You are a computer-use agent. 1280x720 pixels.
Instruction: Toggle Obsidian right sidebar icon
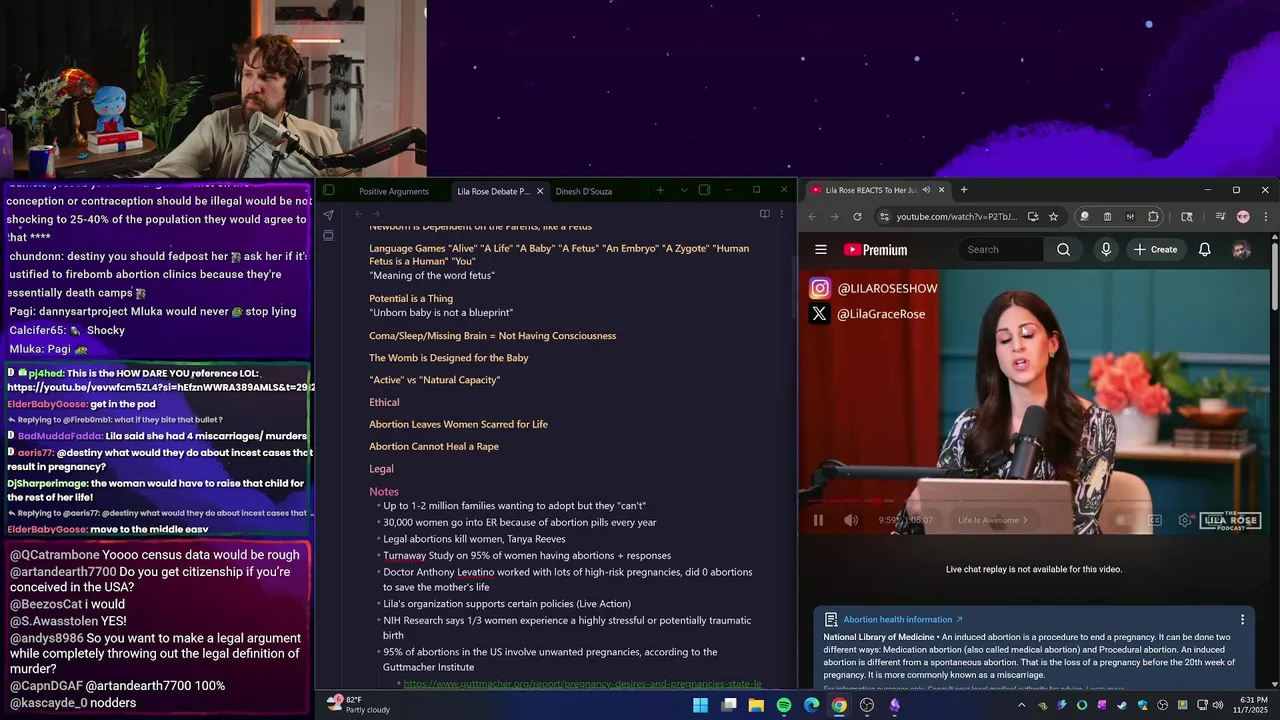(x=704, y=190)
